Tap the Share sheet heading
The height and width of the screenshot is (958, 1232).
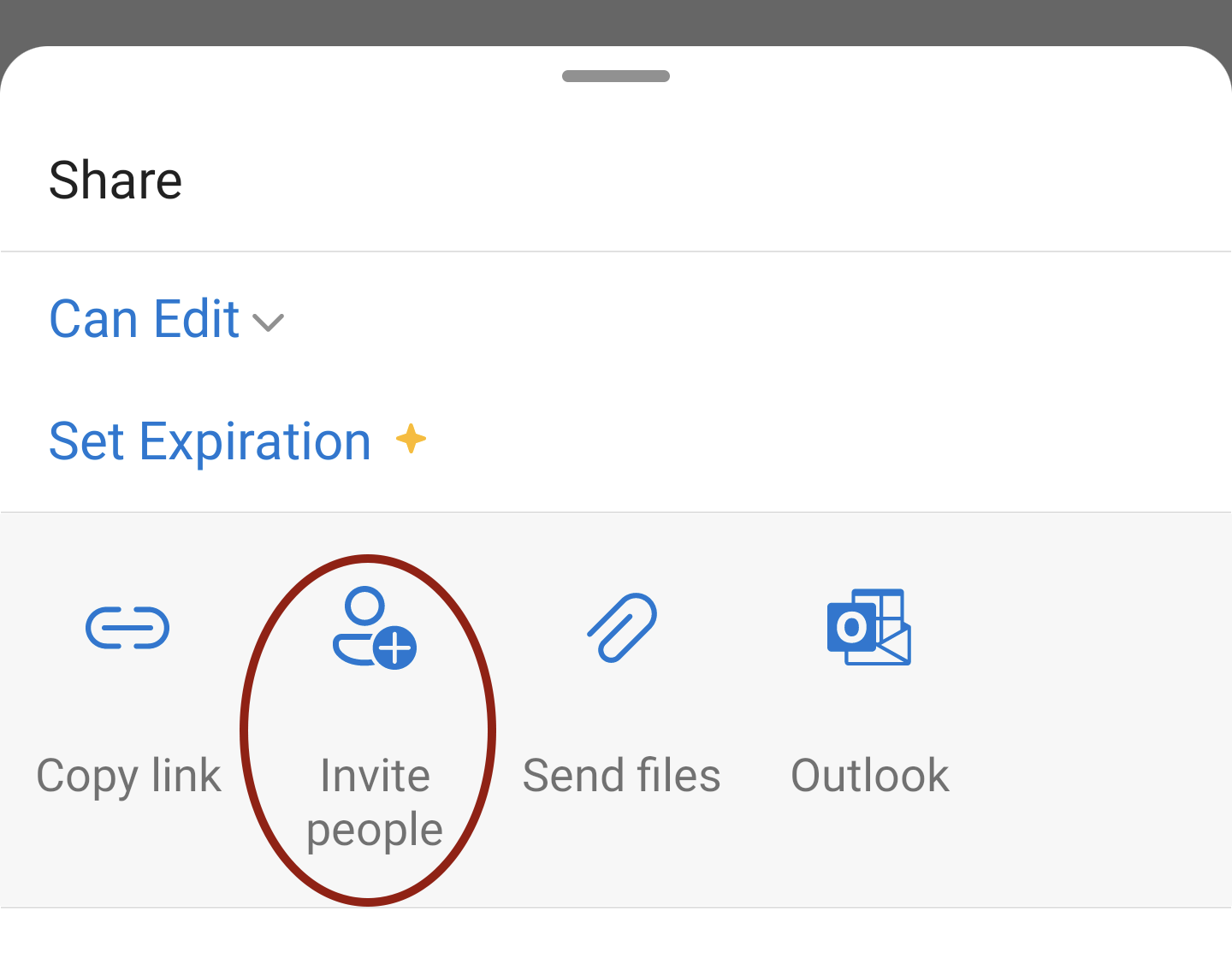[115, 180]
